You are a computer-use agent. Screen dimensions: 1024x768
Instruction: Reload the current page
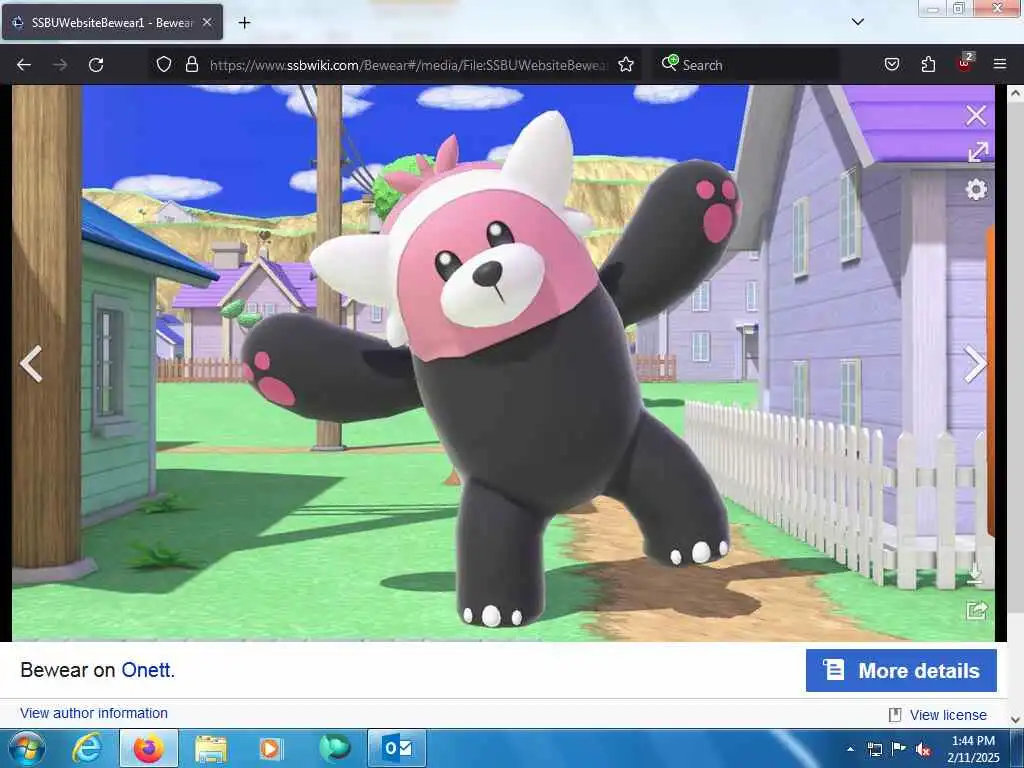(96, 65)
